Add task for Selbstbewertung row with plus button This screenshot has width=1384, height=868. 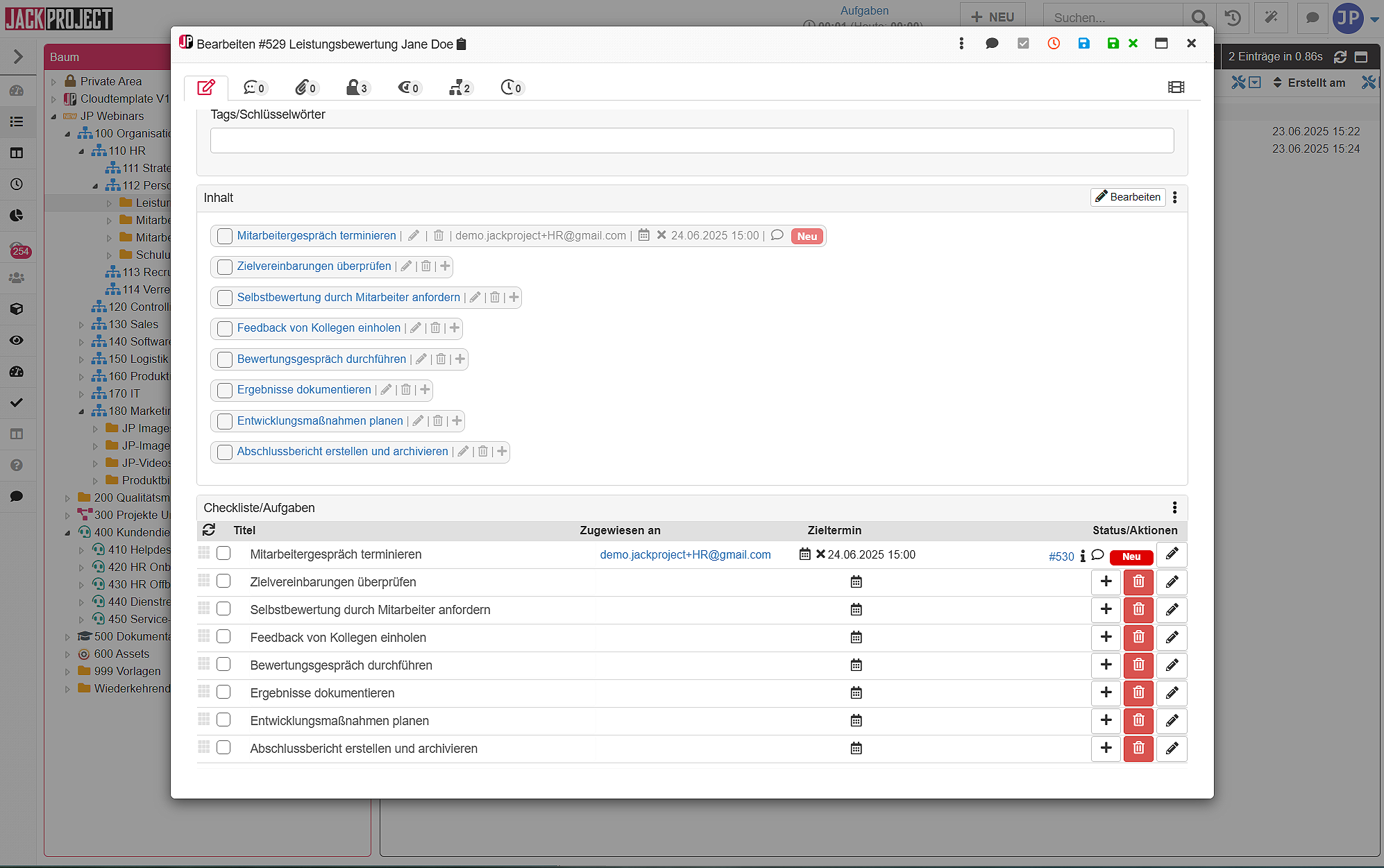point(1106,610)
